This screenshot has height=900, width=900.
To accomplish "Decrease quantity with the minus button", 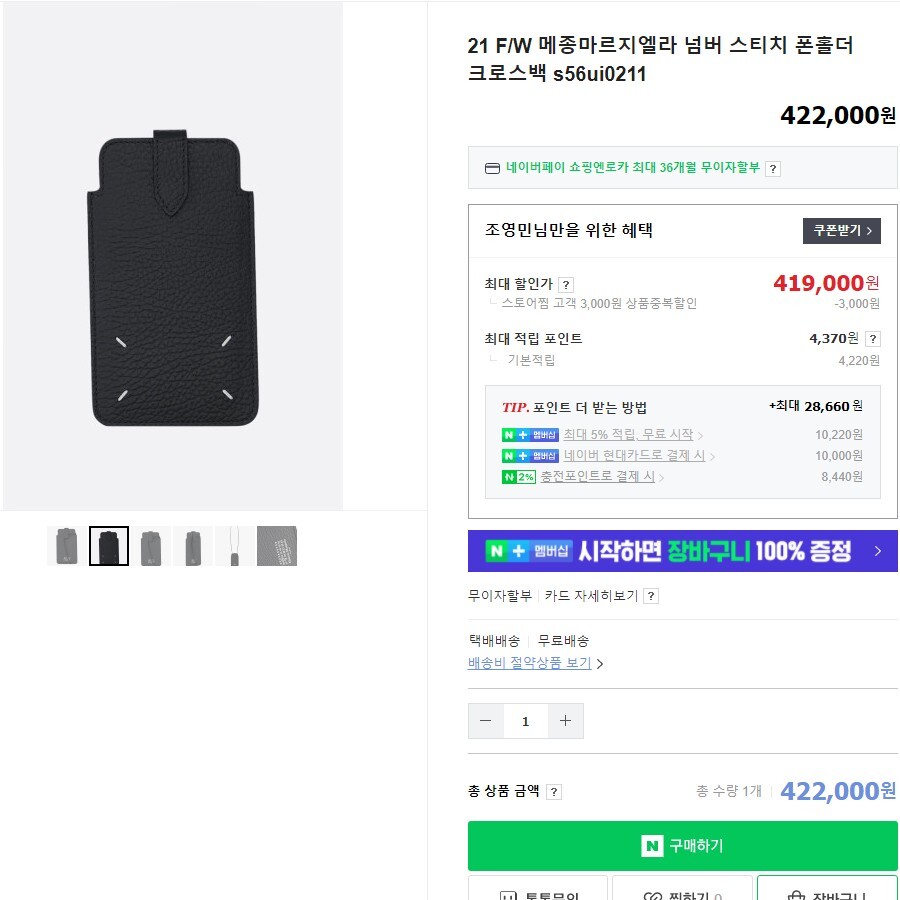I will point(486,721).
